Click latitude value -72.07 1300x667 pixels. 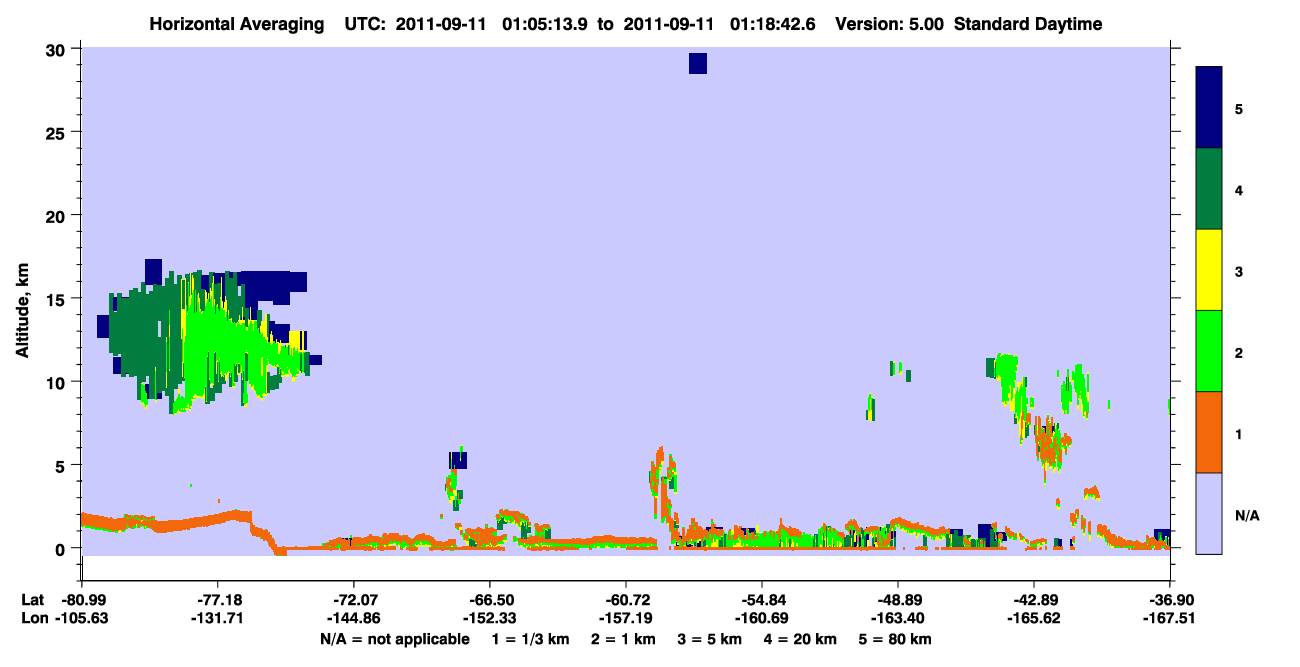point(353,600)
